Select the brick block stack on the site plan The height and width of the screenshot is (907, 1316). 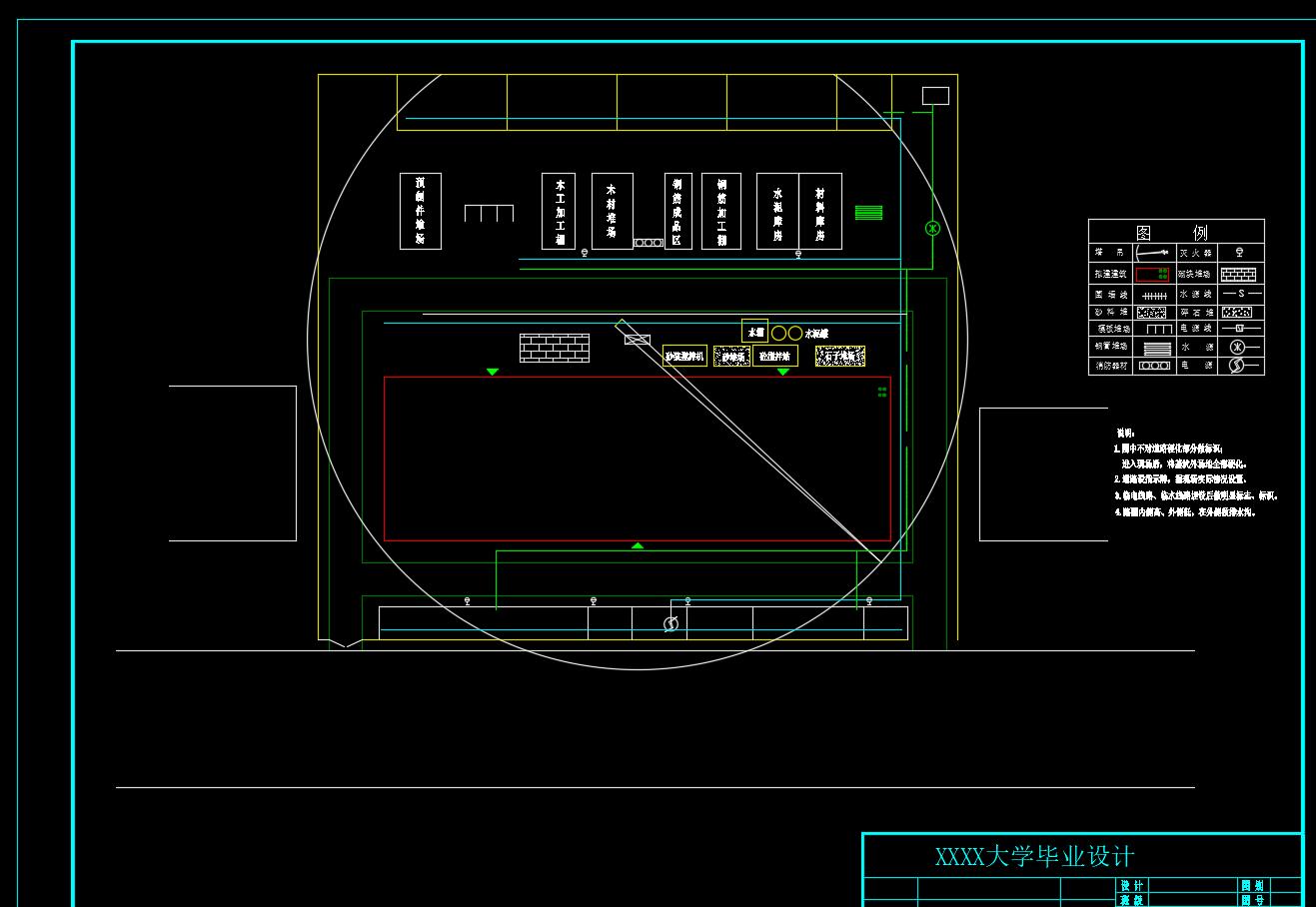[x=555, y=348]
